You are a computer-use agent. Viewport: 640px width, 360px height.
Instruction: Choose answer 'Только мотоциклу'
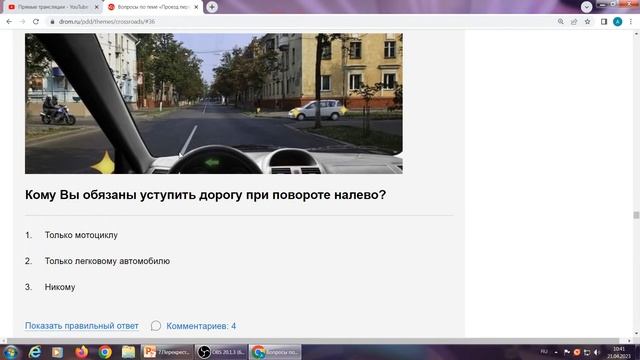(81, 235)
